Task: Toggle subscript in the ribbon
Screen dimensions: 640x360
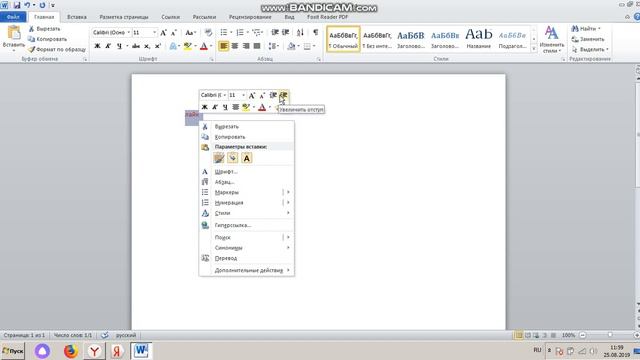Action: tap(147, 46)
